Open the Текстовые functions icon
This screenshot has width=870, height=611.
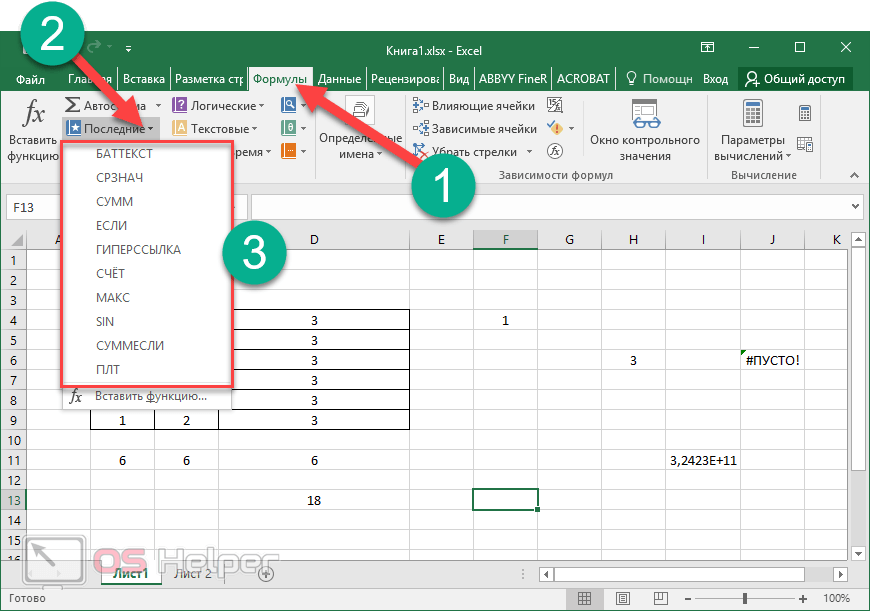click(x=179, y=128)
